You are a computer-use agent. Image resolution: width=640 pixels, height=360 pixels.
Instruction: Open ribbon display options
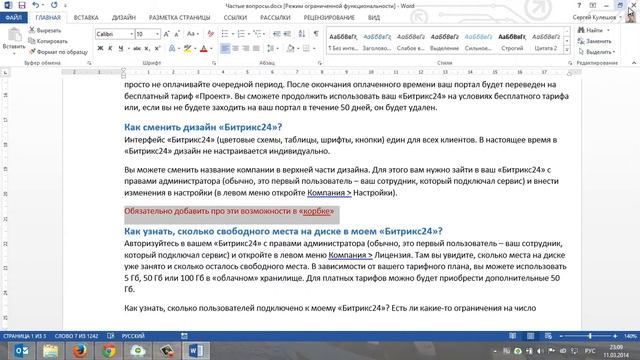(593, 5)
